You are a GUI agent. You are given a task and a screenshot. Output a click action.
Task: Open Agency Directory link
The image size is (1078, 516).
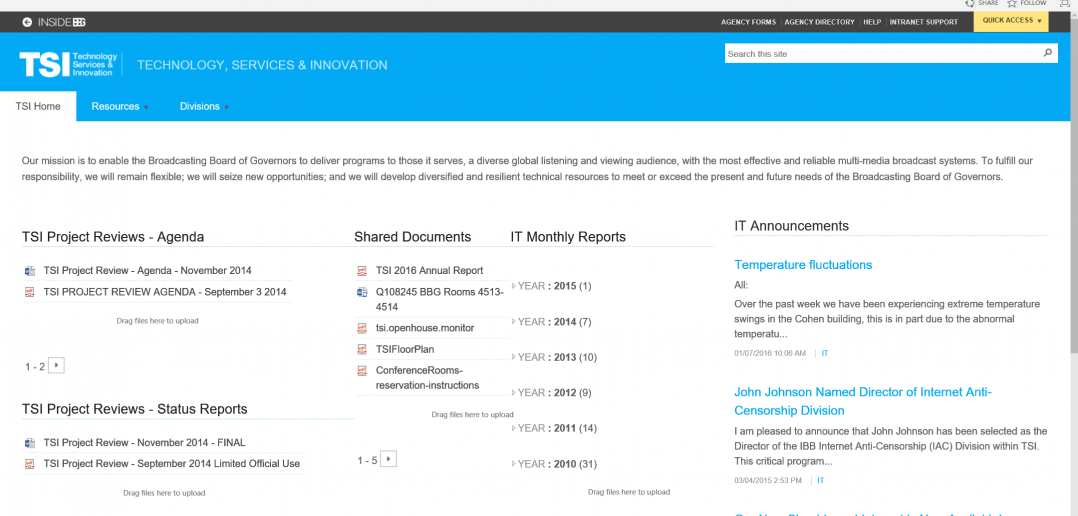click(x=820, y=22)
